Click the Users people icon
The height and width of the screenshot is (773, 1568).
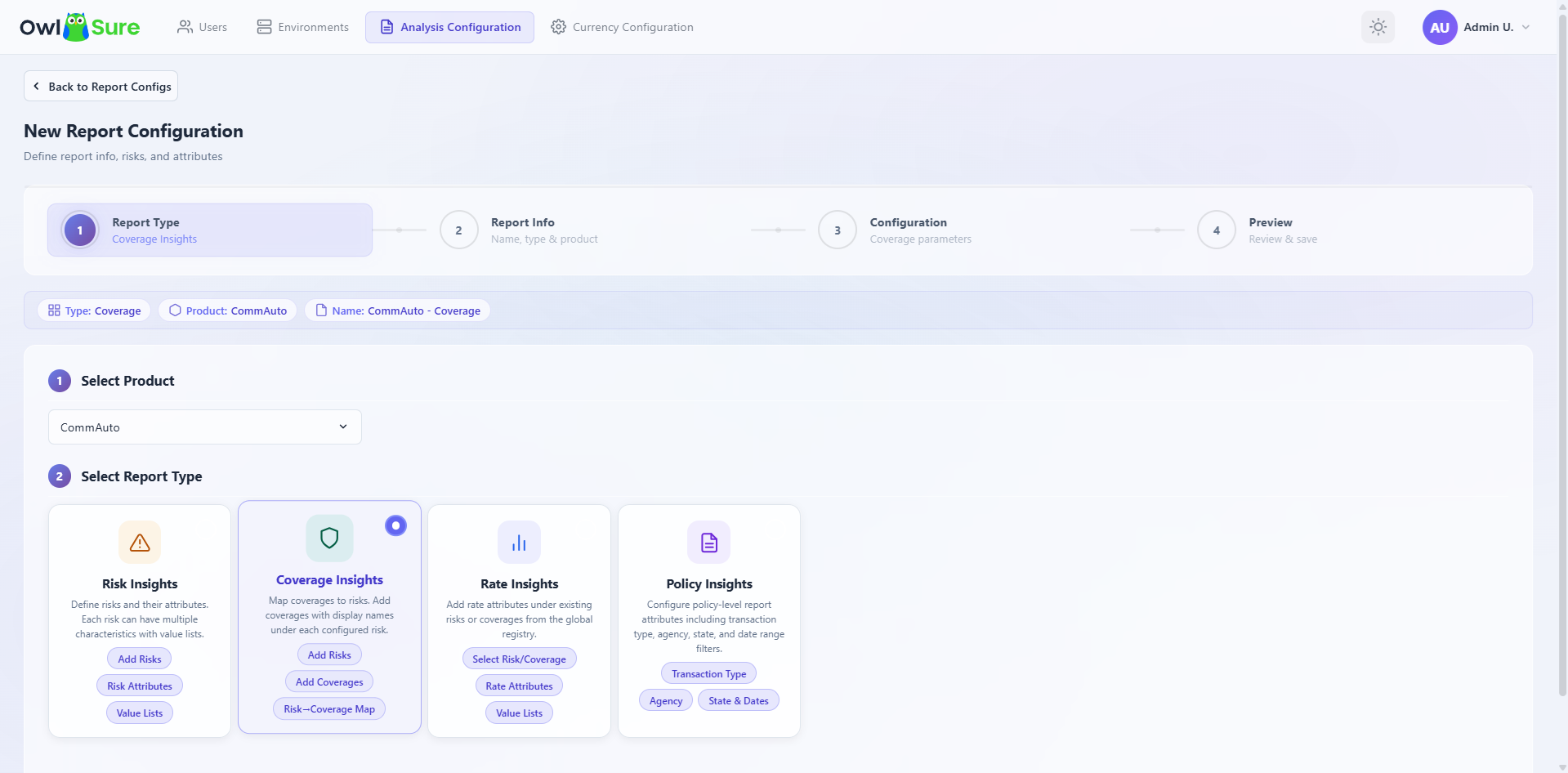click(185, 27)
